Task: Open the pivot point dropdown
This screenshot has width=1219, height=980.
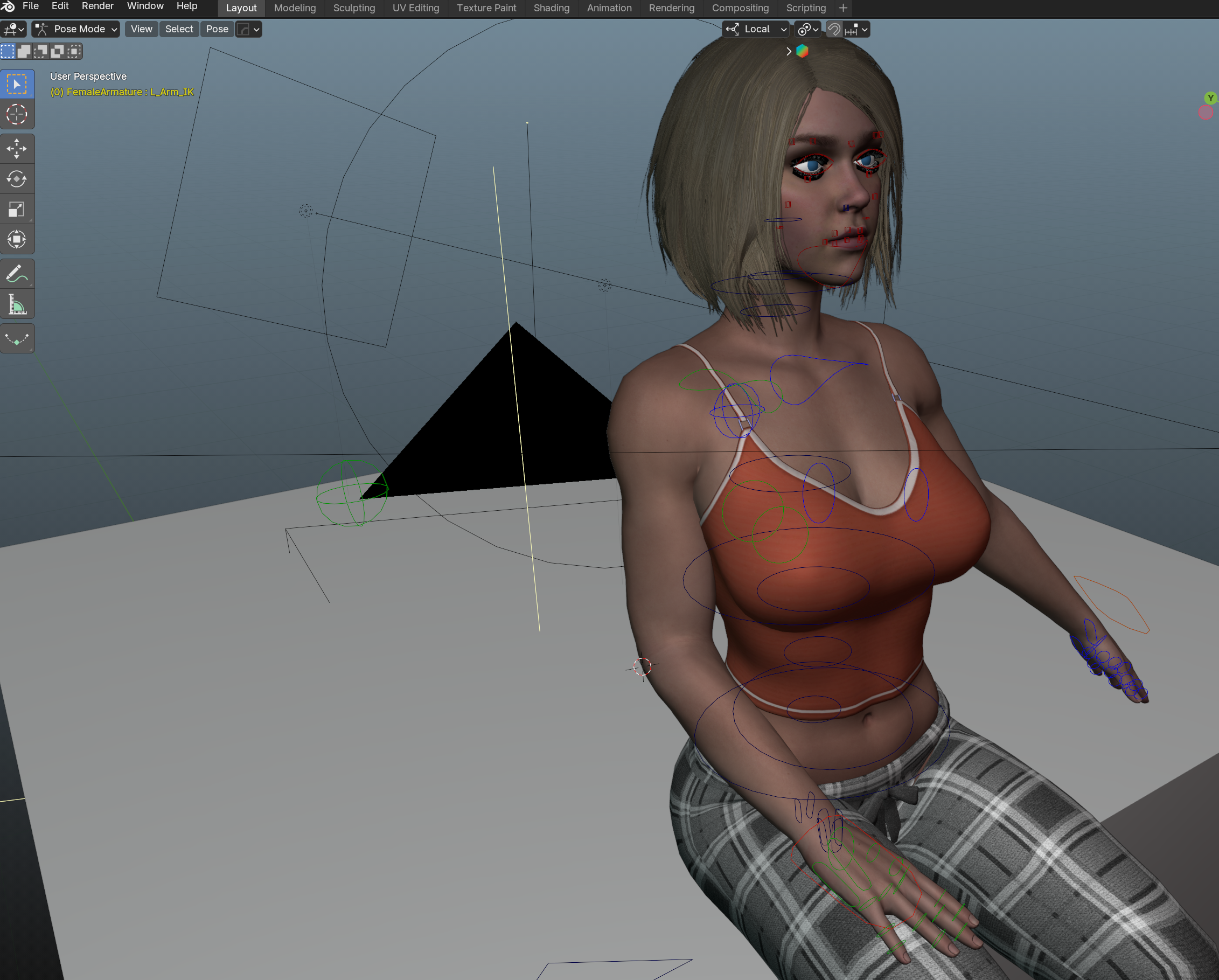Action: (x=807, y=29)
